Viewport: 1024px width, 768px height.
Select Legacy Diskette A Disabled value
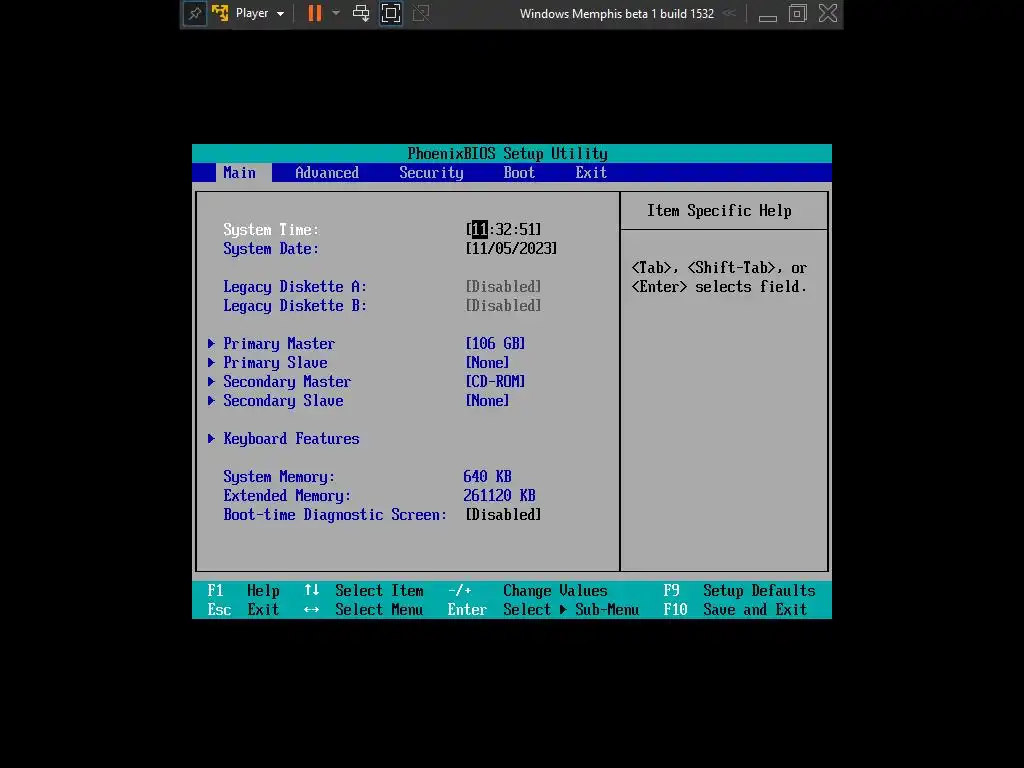pyautogui.click(x=503, y=287)
